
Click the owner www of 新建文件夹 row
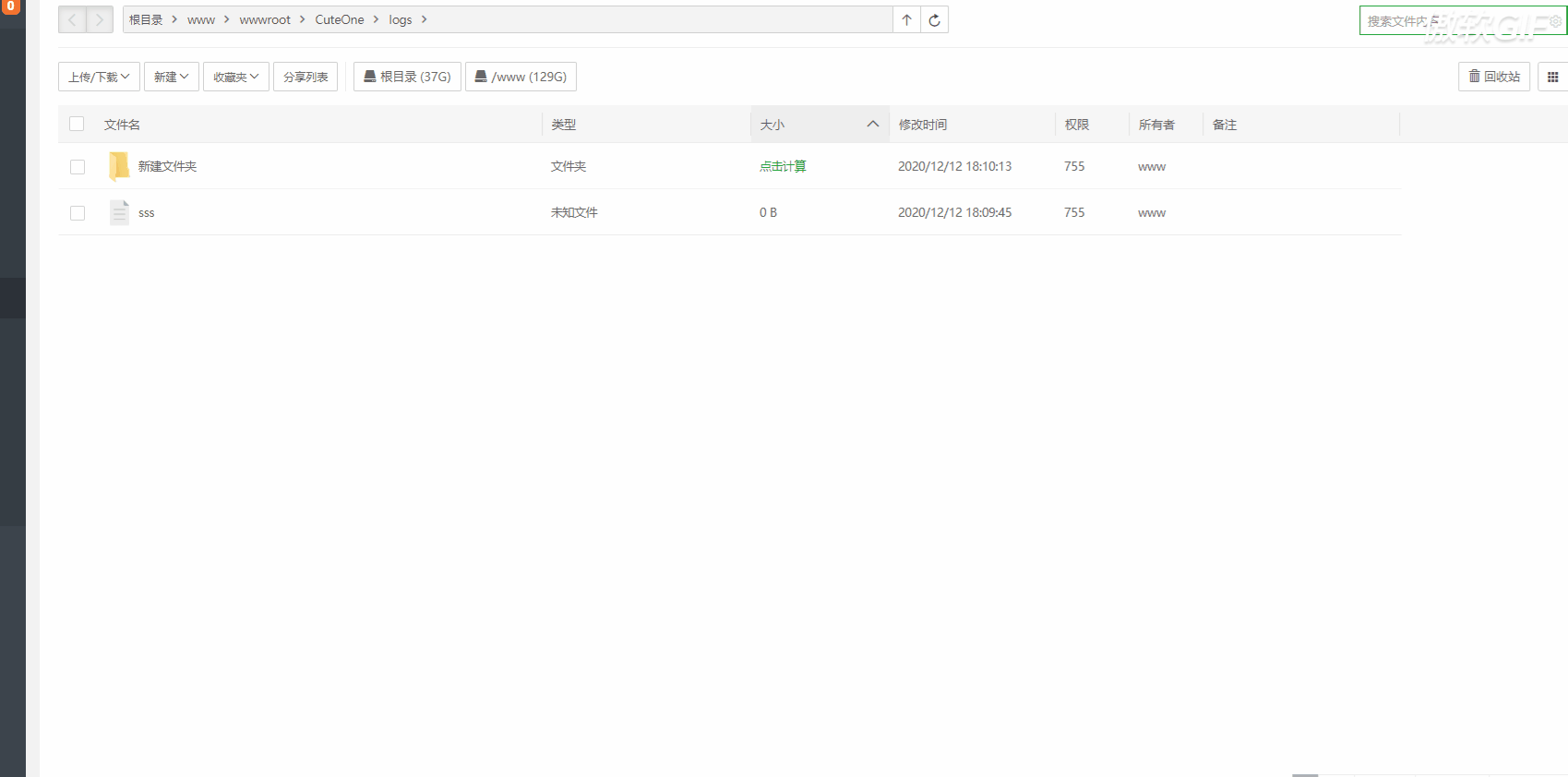(x=1152, y=167)
